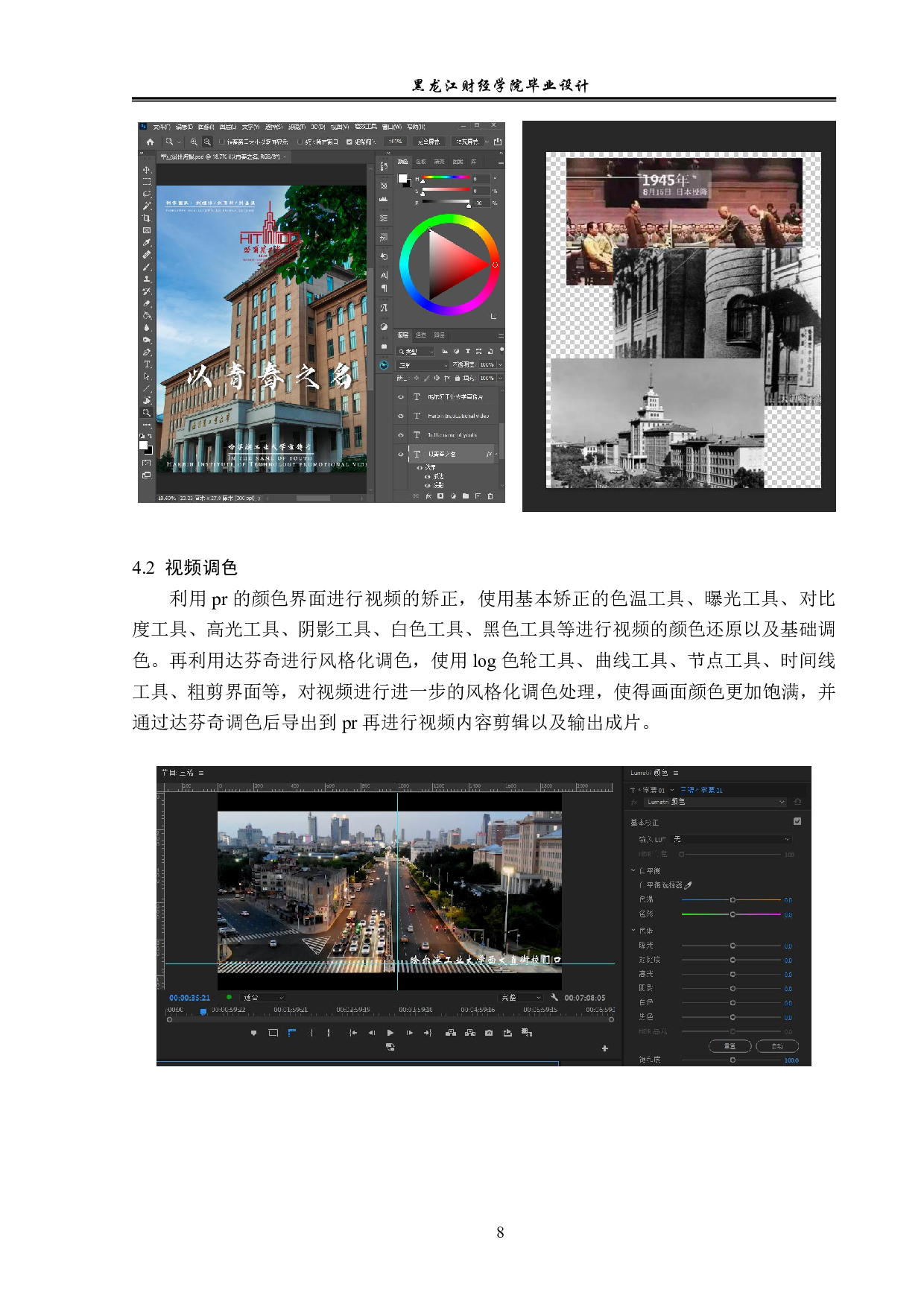Click the 色温 (Temperature) slider handle

732,900
